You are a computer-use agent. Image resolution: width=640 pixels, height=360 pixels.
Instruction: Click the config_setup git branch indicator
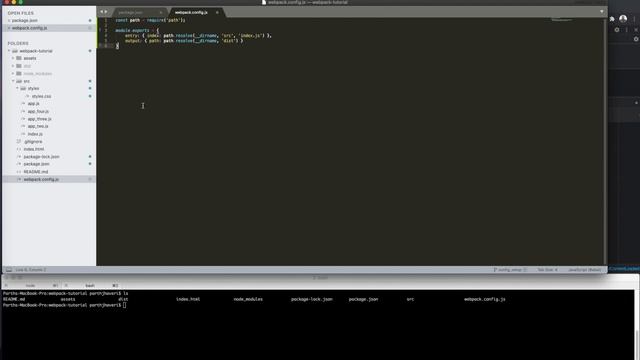pyautogui.click(x=510, y=270)
